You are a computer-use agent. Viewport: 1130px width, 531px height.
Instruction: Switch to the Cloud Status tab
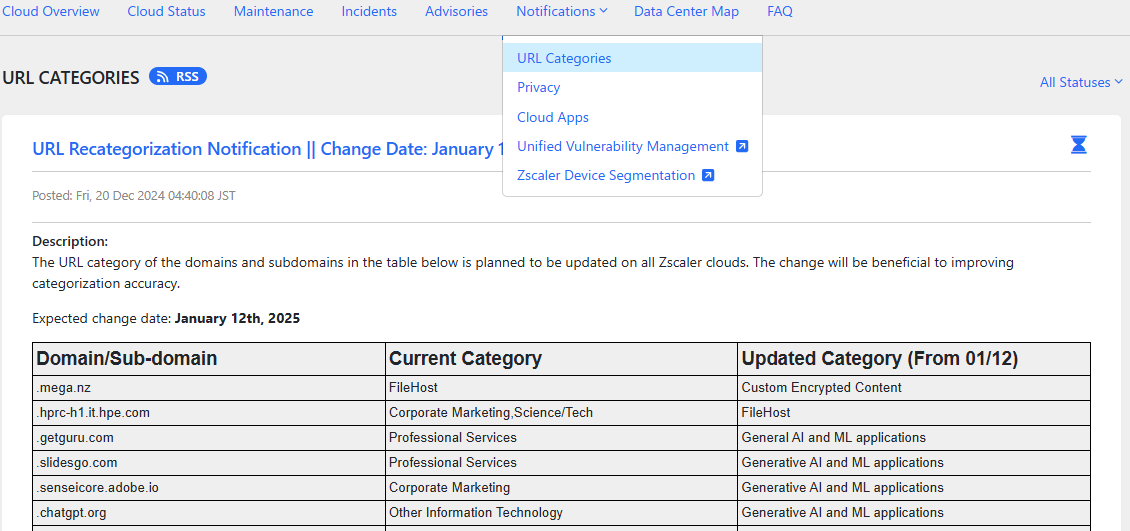166,12
